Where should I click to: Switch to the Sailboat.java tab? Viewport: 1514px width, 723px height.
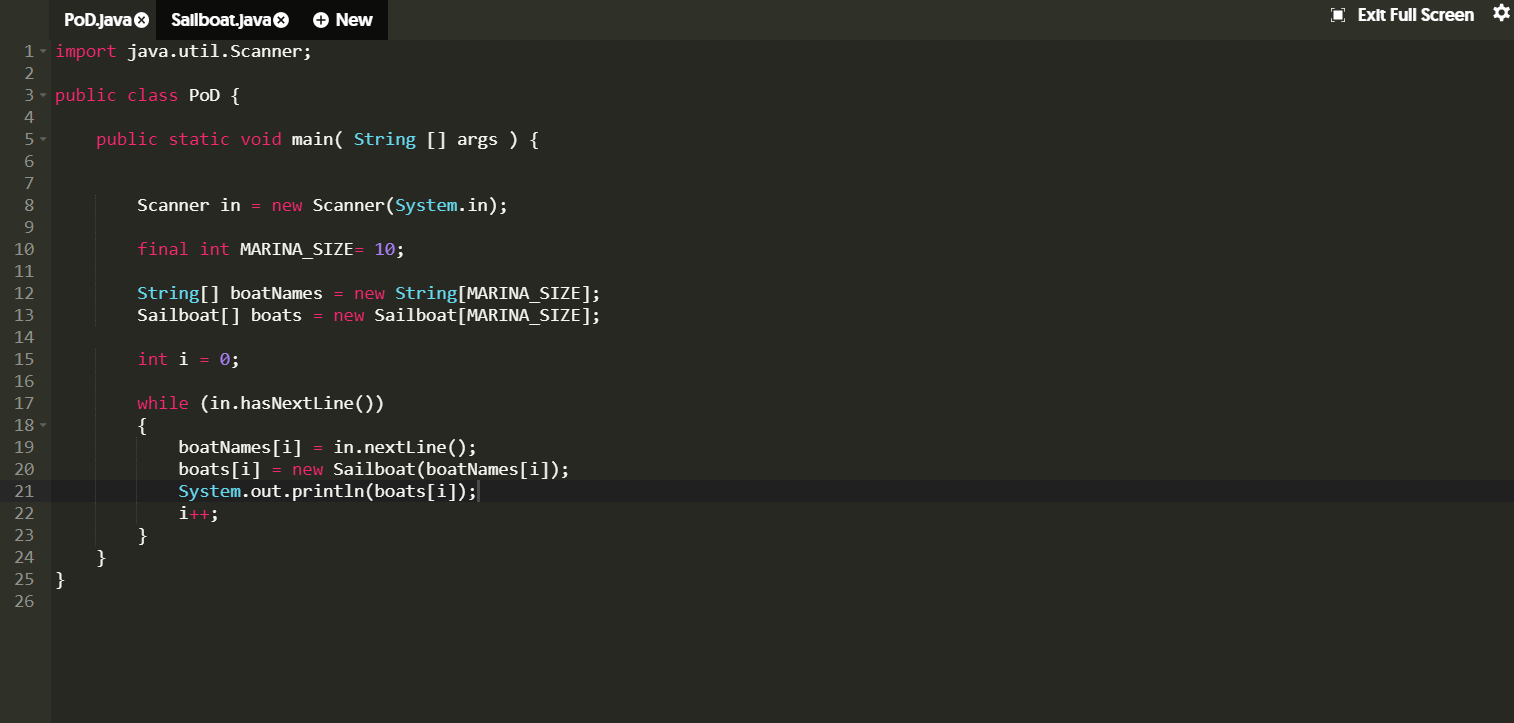coord(221,20)
